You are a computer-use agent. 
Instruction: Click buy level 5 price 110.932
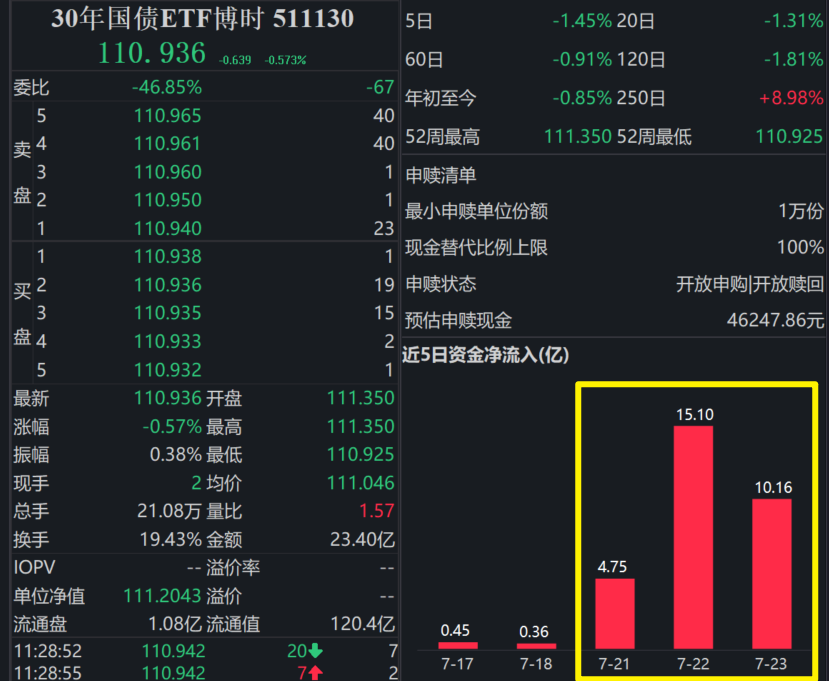168,370
